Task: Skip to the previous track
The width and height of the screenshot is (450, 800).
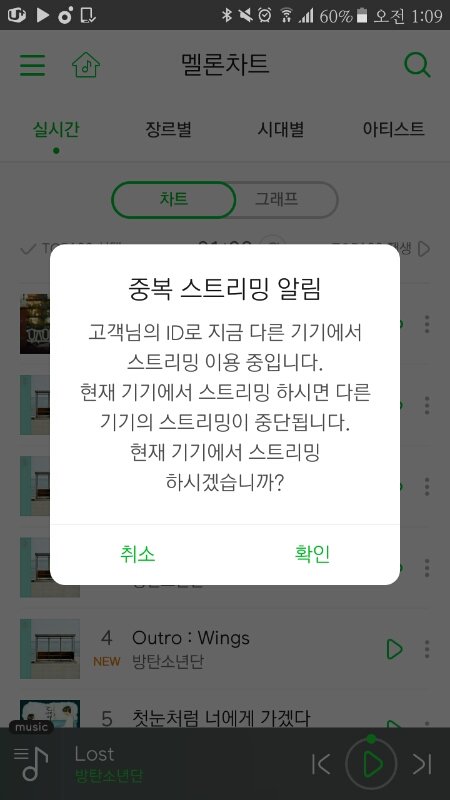Action: pyautogui.click(x=321, y=764)
